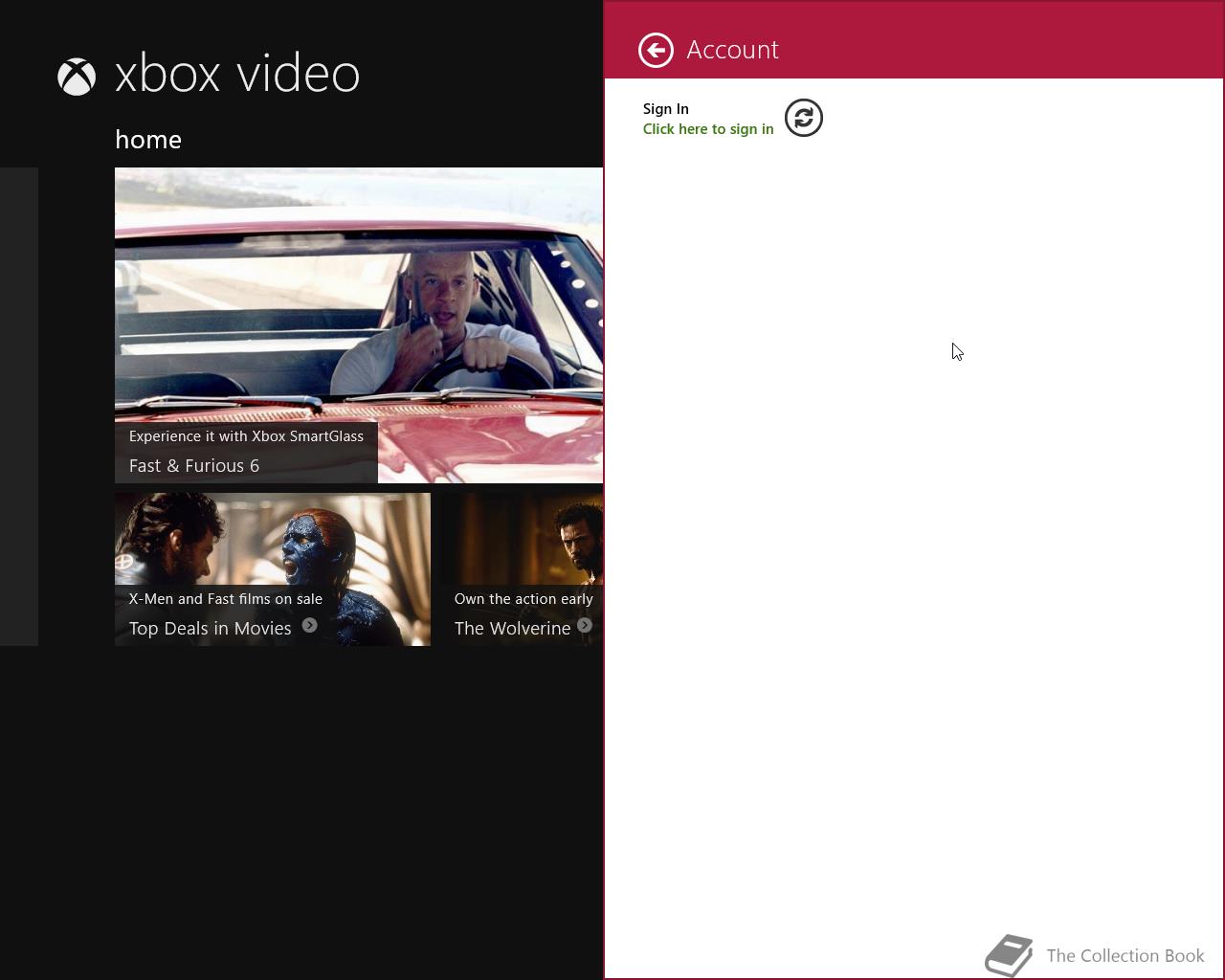
Task: Click arrow icon next to The Wolverine
Action: point(585,625)
